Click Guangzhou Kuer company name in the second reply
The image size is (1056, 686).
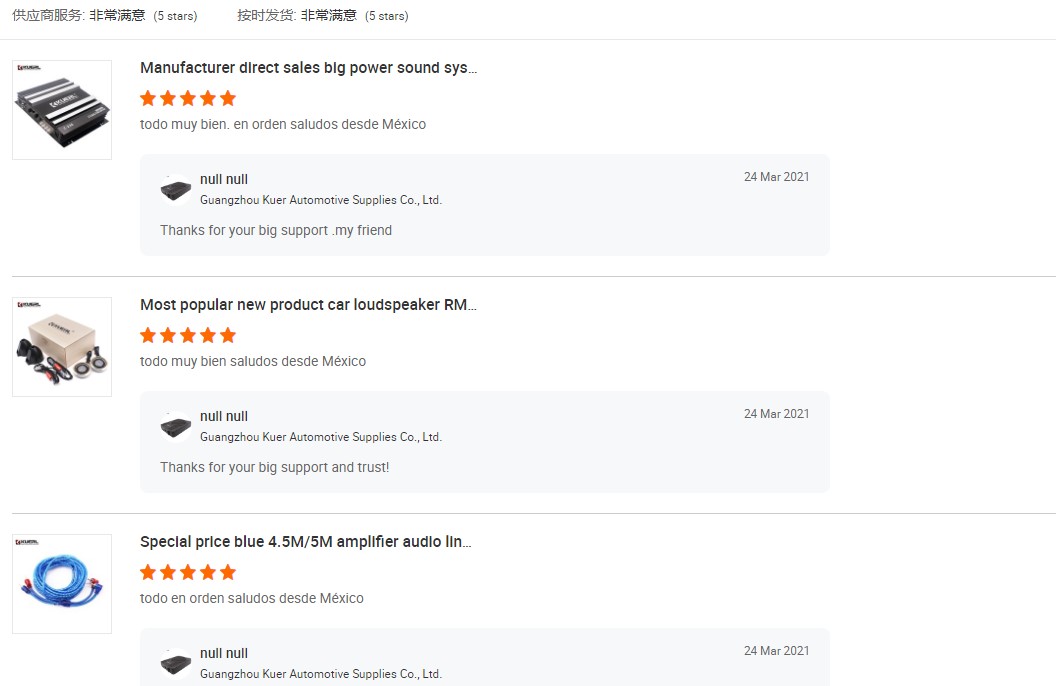click(x=320, y=437)
